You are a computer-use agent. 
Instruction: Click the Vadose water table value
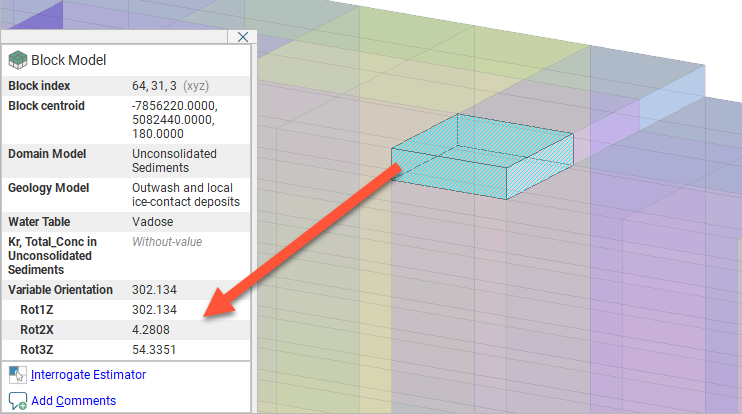click(152, 222)
